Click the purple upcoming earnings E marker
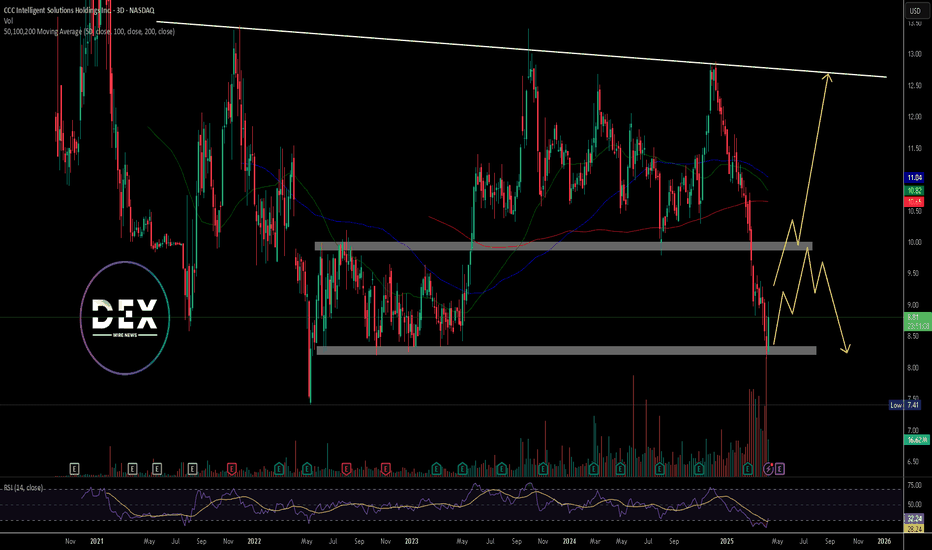Screen dimensions: 932x550 click(x=779, y=469)
